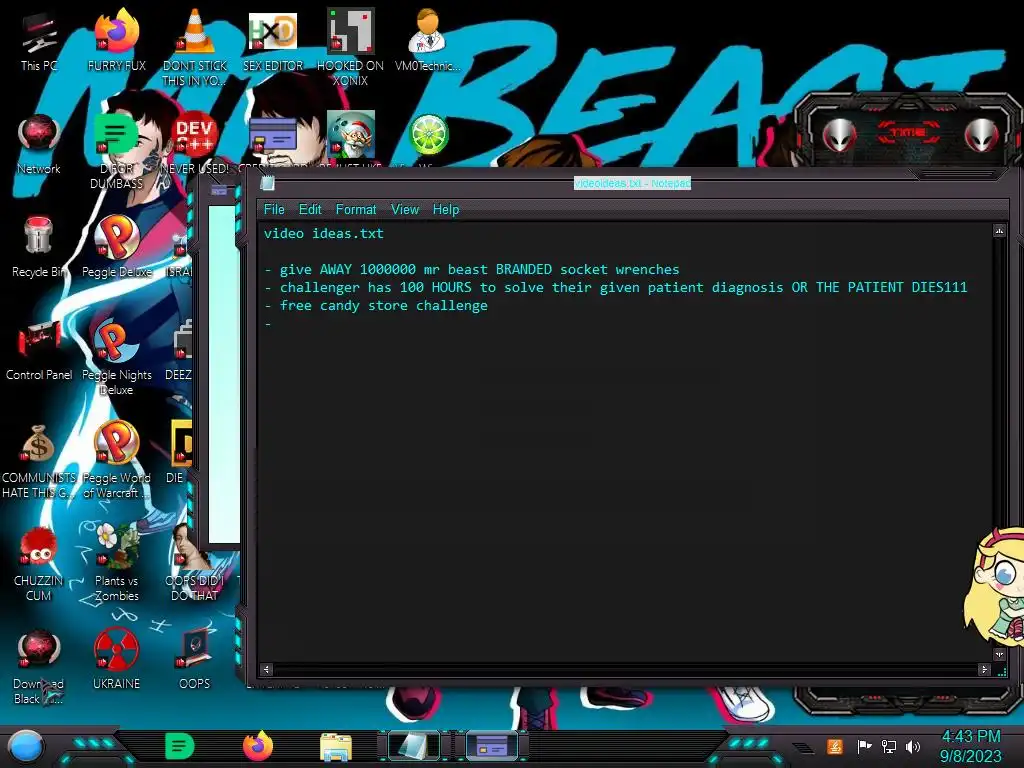Image resolution: width=1024 pixels, height=768 pixels.
Task: Open the Recycle Bin
Action: pos(39,247)
